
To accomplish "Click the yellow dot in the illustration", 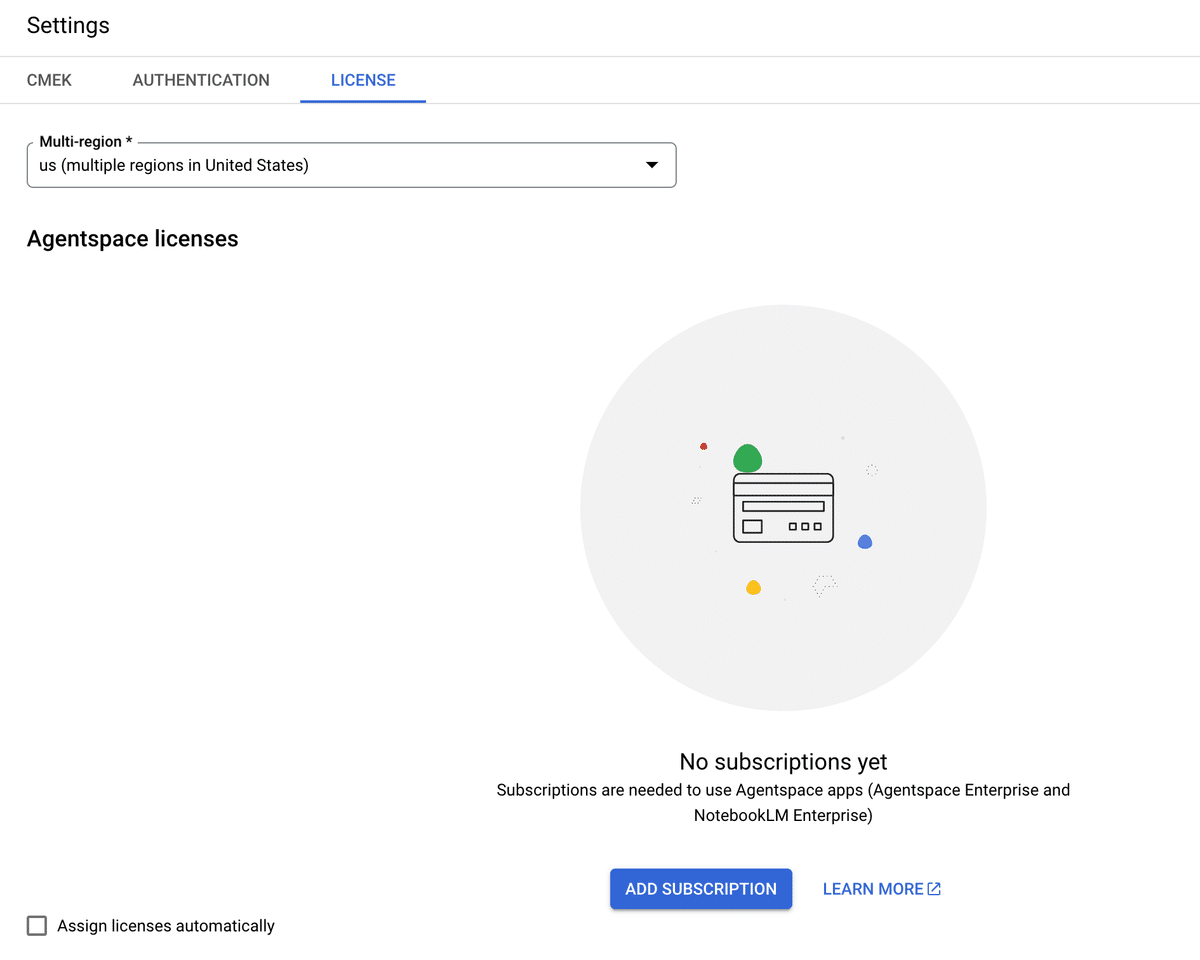I will tap(754, 588).
